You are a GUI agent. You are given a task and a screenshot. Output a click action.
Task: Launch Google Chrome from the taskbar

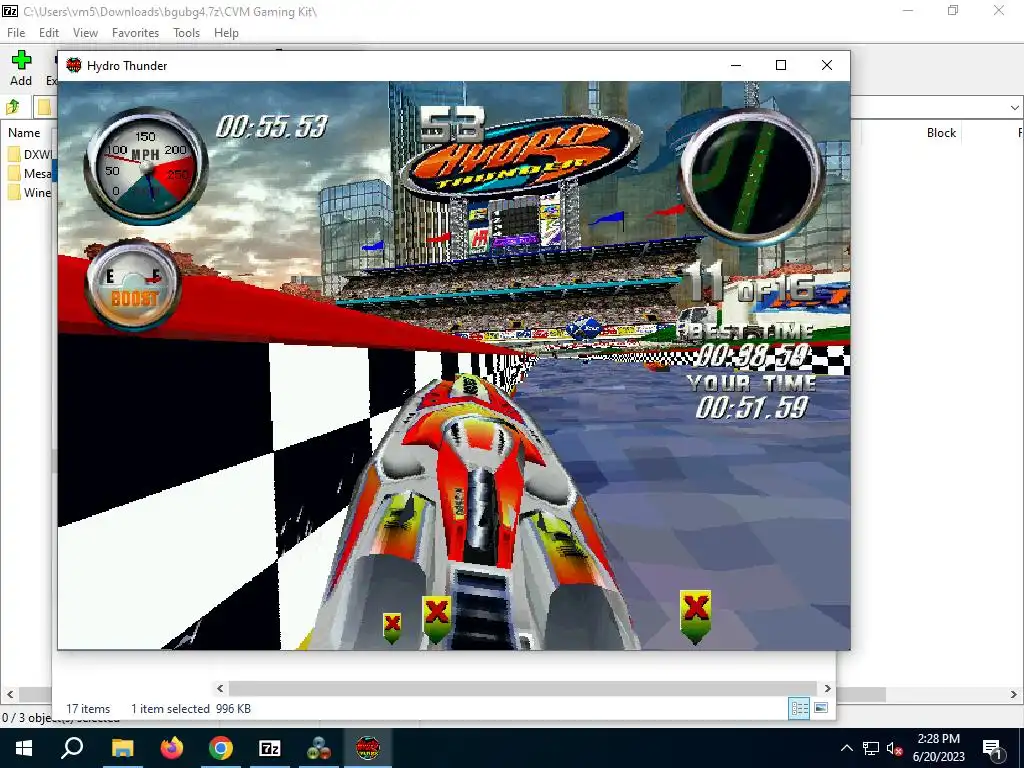click(221, 748)
